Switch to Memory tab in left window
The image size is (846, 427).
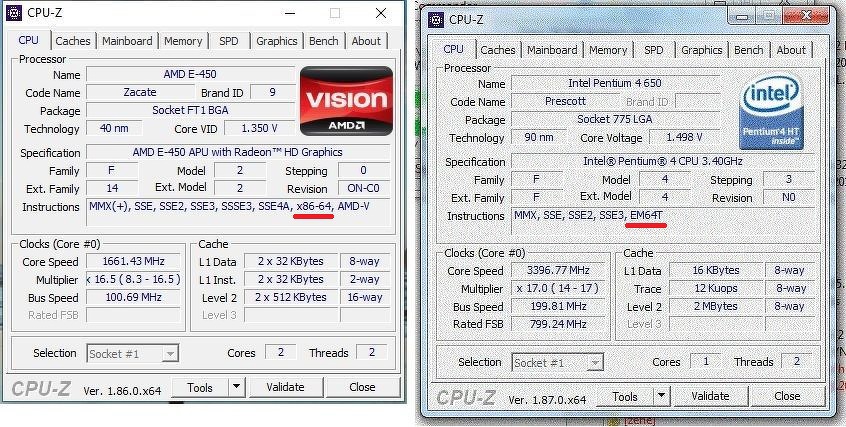point(183,41)
